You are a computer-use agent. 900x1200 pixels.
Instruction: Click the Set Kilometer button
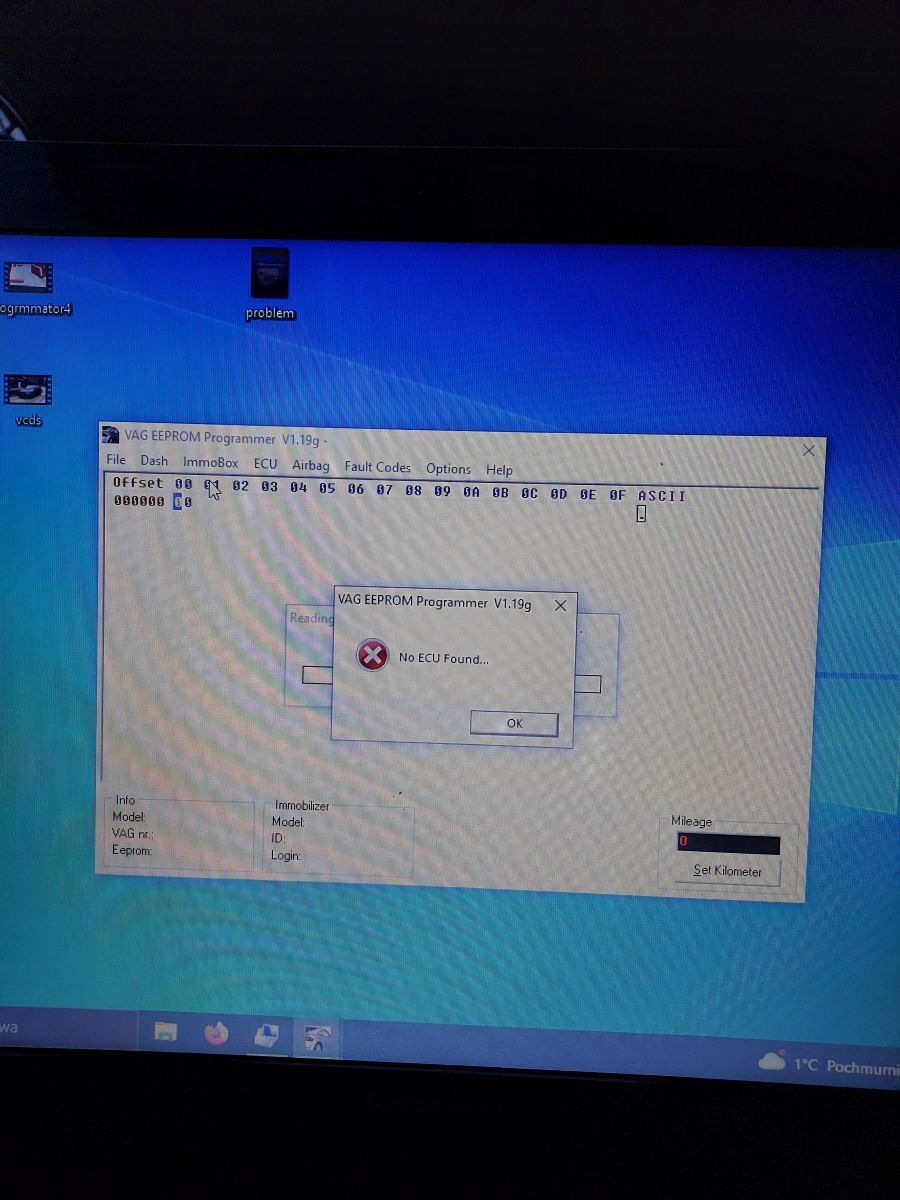[727, 871]
